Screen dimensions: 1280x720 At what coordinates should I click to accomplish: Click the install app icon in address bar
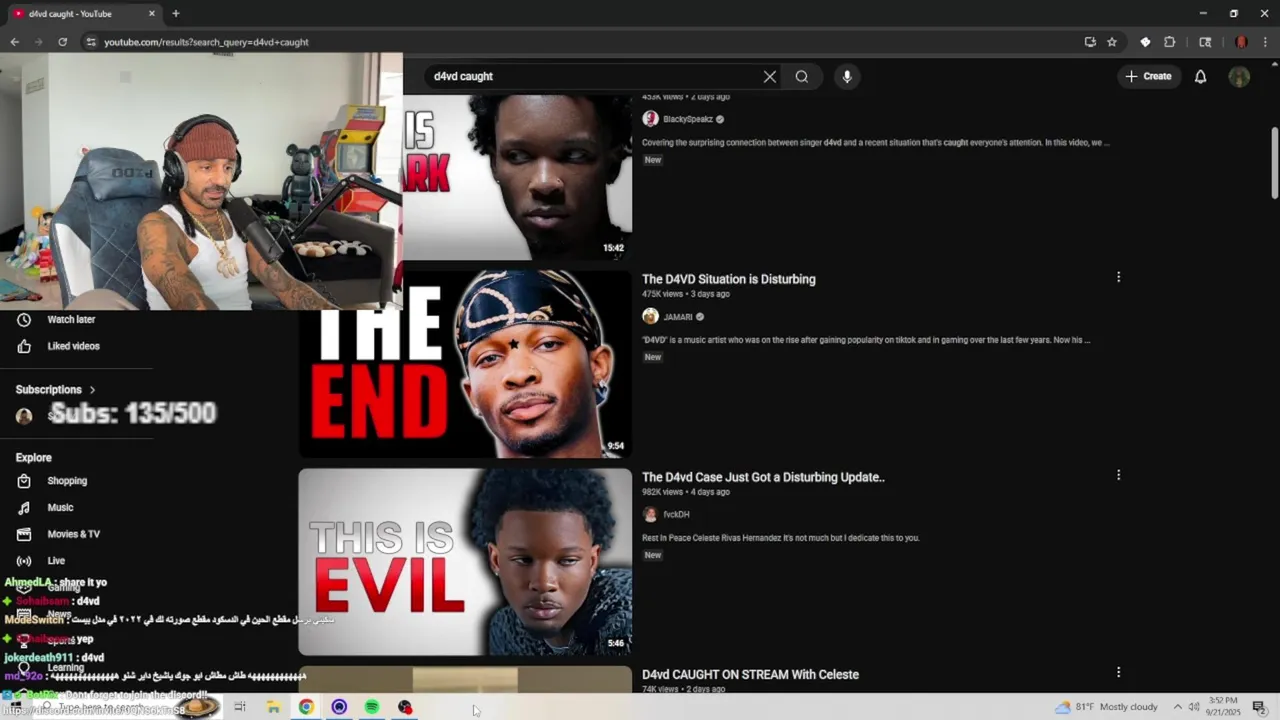click(x=1090, y=42)
